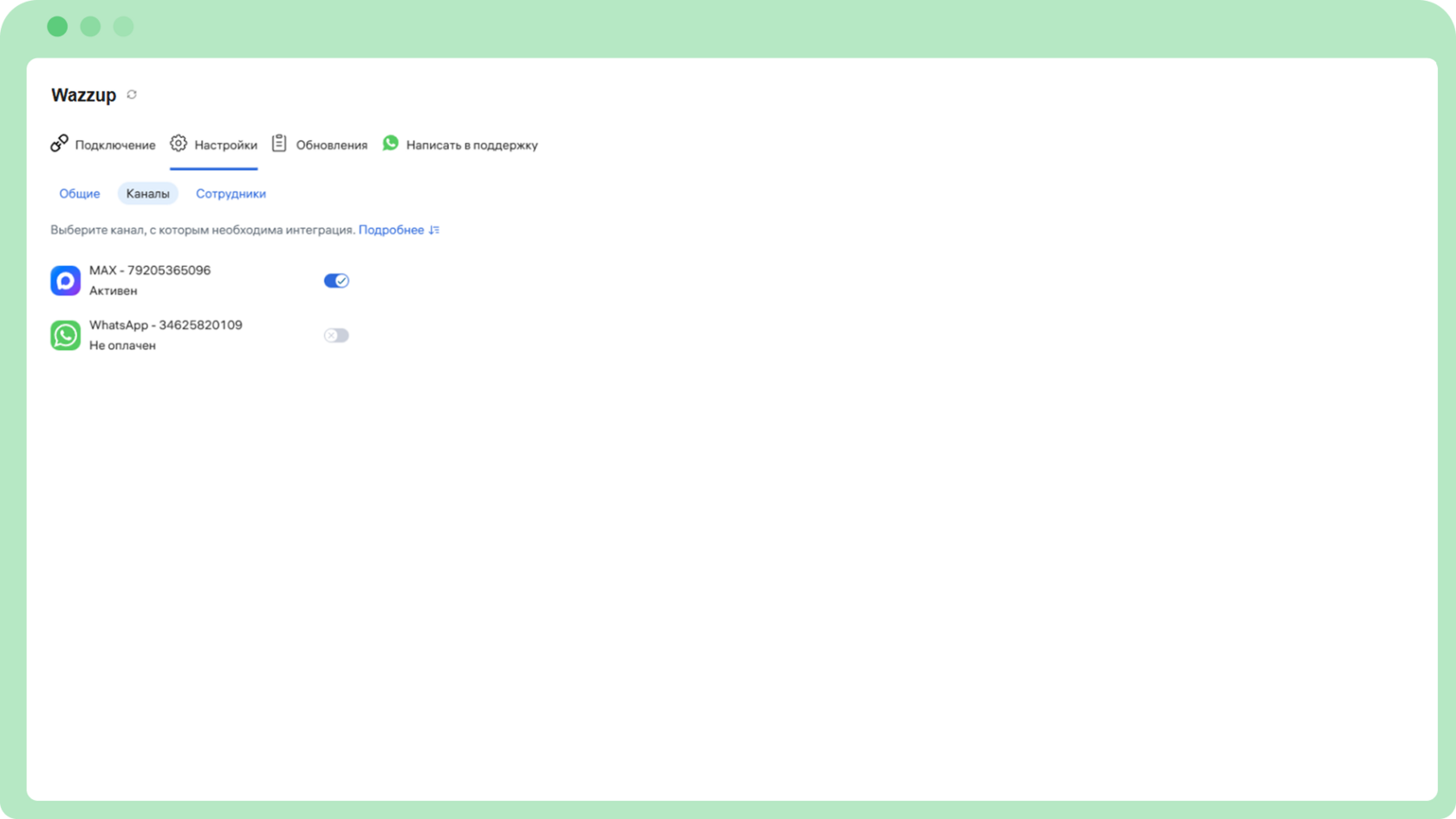Click the Wazzup title
Screen dimensions: 1456x819
[83, 95]
